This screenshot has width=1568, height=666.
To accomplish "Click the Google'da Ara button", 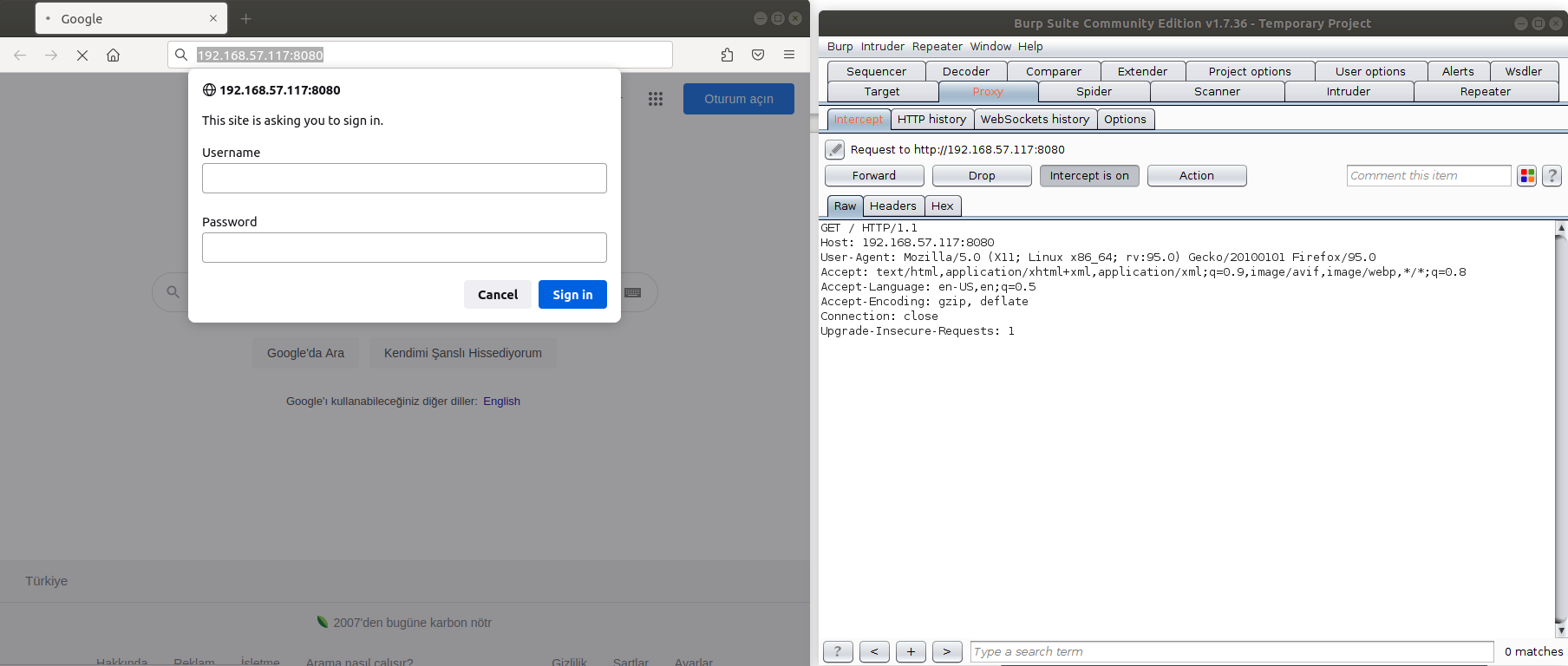I will 305,353.
